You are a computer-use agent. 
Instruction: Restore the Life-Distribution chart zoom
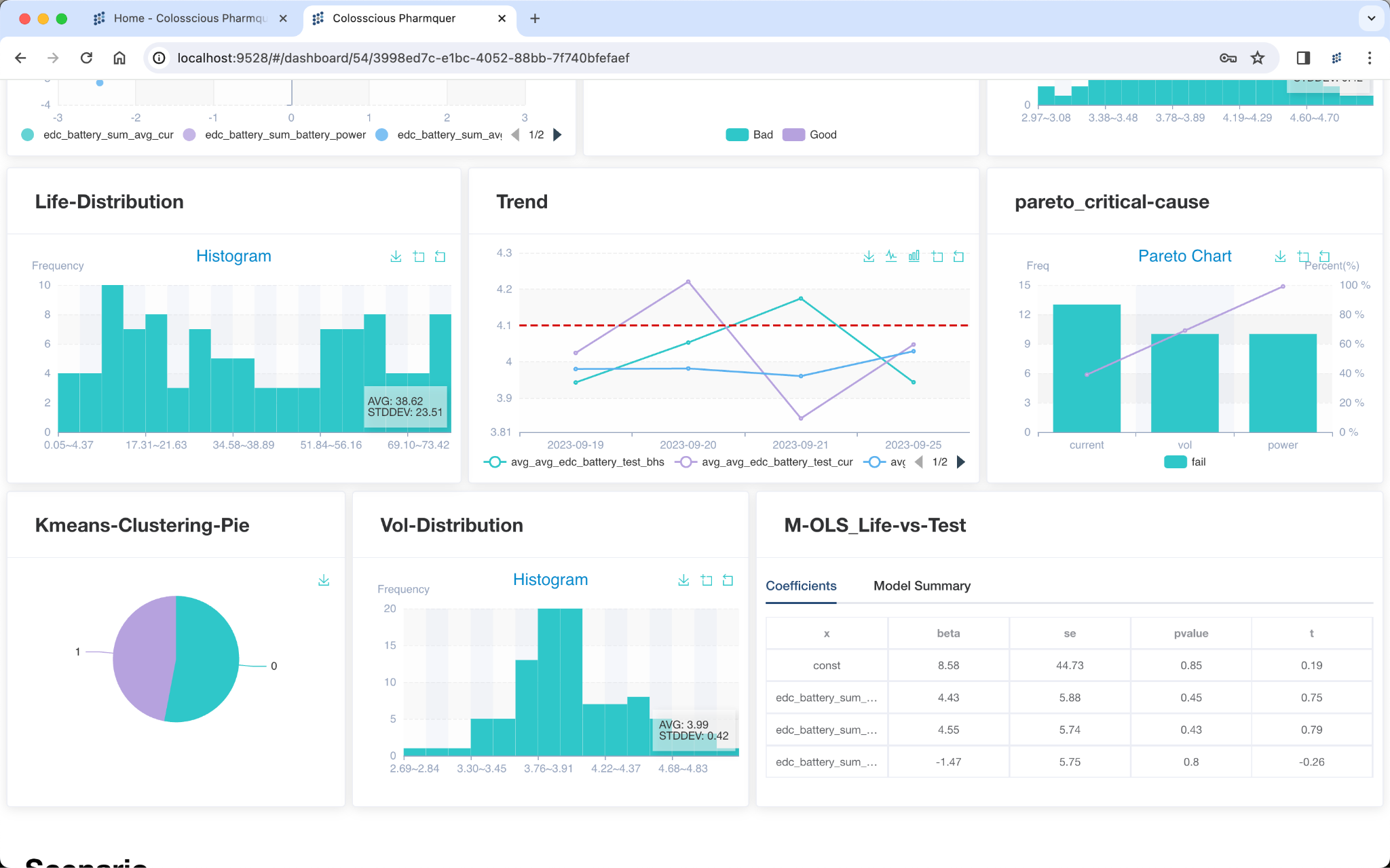[x=440, y=256]
